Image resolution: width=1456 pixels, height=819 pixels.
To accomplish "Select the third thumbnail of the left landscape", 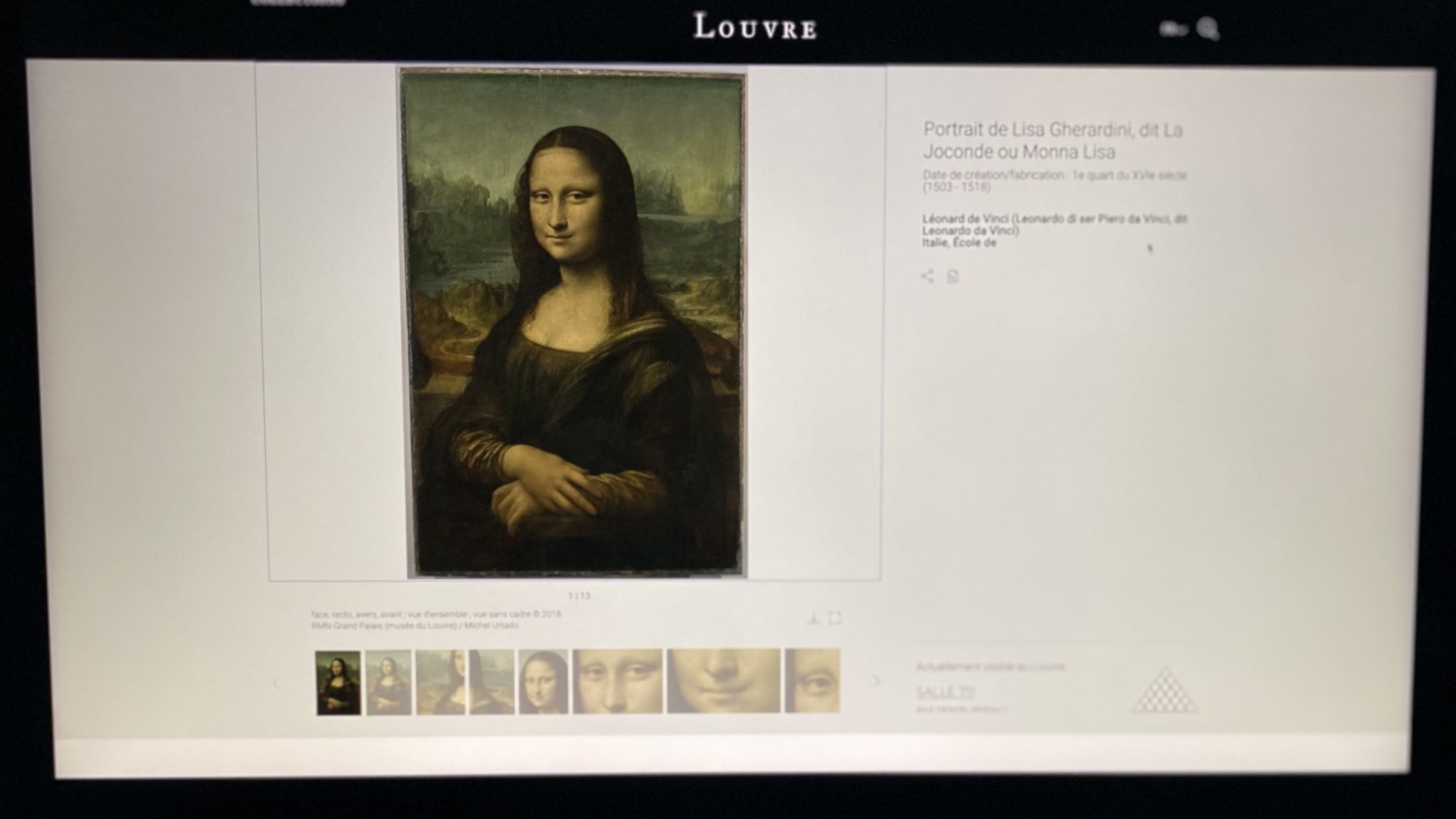I will [x=440, y=682].
